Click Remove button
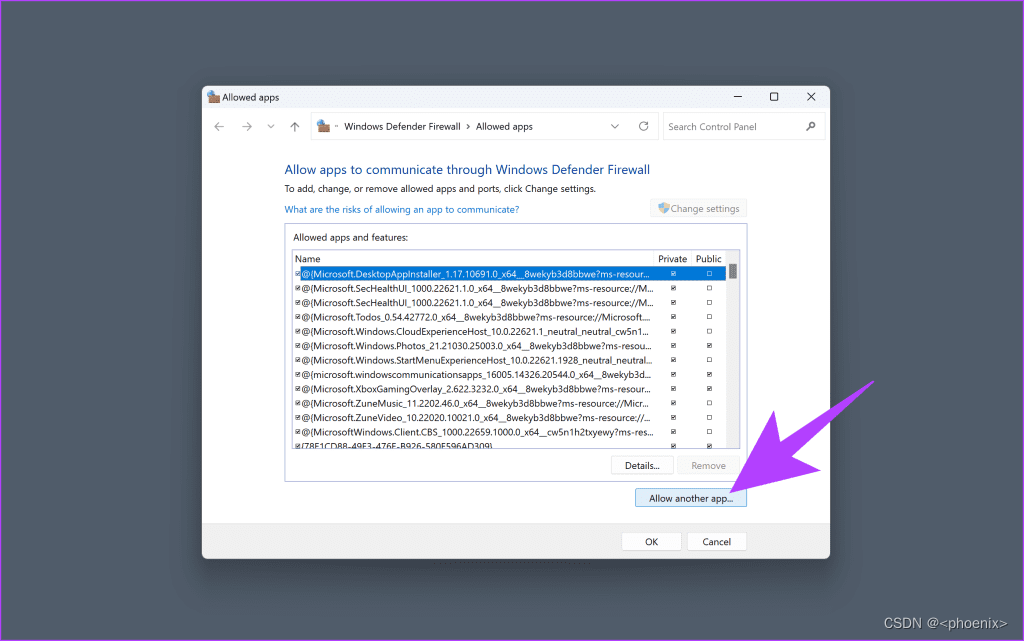Screen dimensions: 1024x641 708,465
